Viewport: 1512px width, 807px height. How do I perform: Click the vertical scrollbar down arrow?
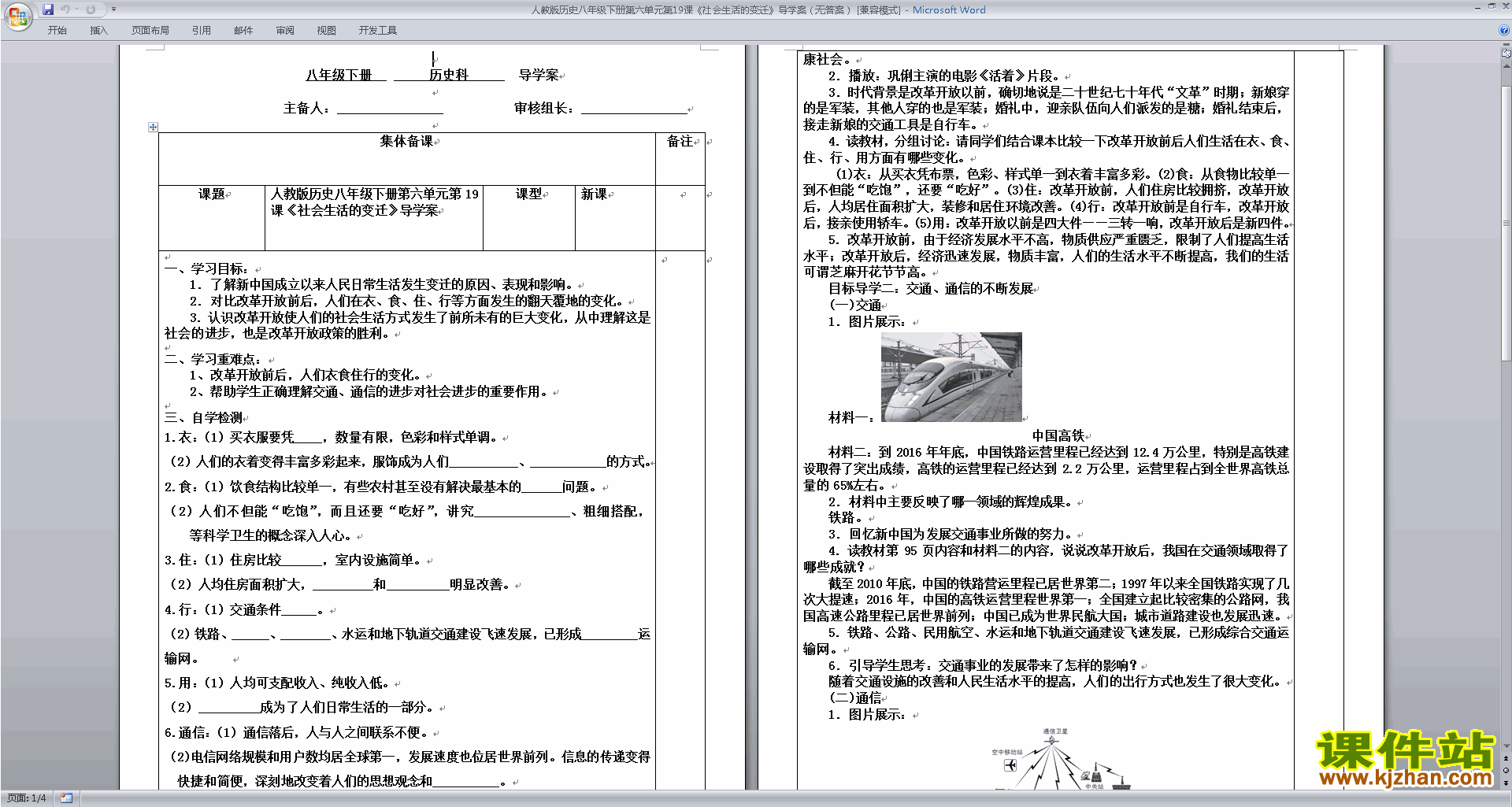tap(1506, 746)
